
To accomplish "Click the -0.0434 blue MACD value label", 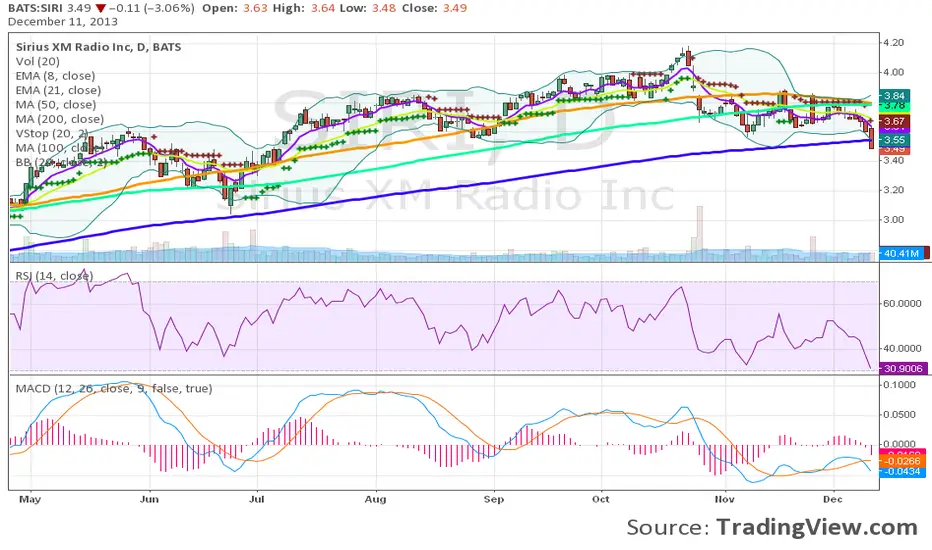I will (x=902, y=472).
